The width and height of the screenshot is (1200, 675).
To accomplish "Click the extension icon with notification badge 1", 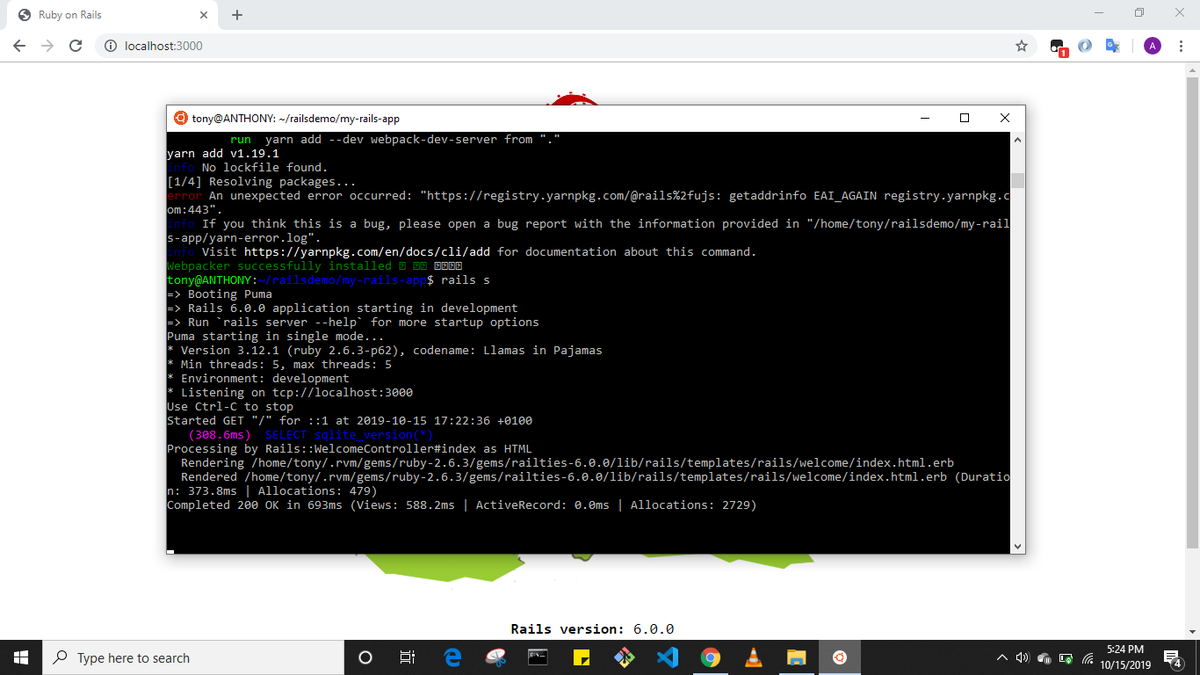I will pyautogui.click(x=1057, y=45).
